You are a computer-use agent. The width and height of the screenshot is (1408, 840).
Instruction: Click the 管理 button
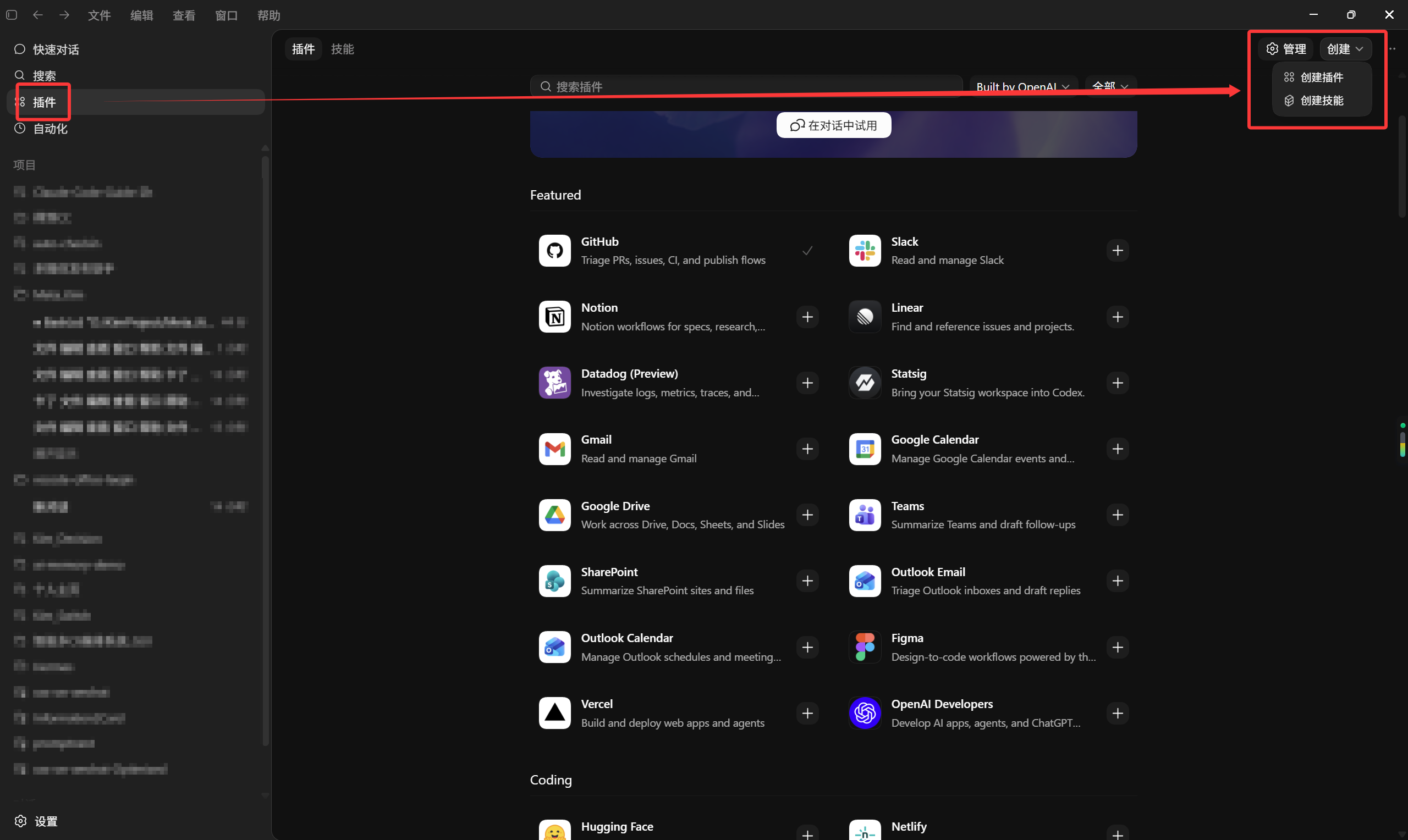[x=1286, y=49]
